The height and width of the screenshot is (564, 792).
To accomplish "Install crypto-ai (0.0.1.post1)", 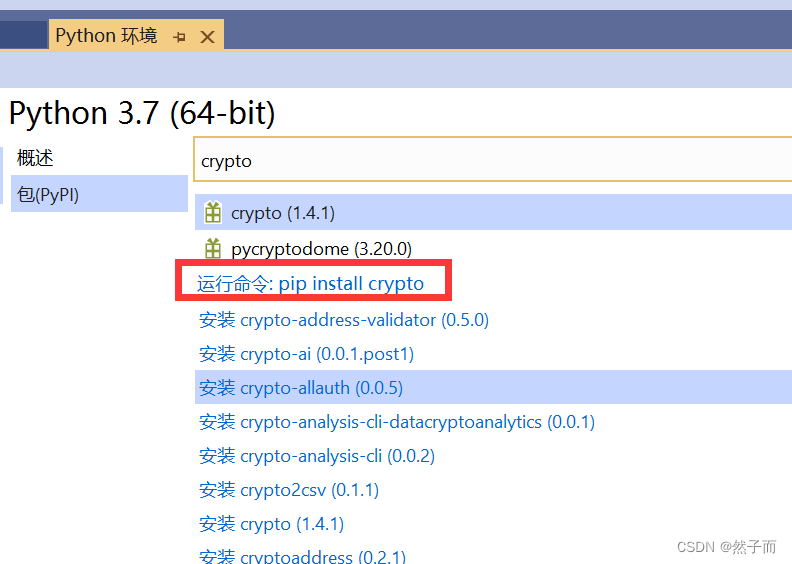I will [x=306, y=354].
